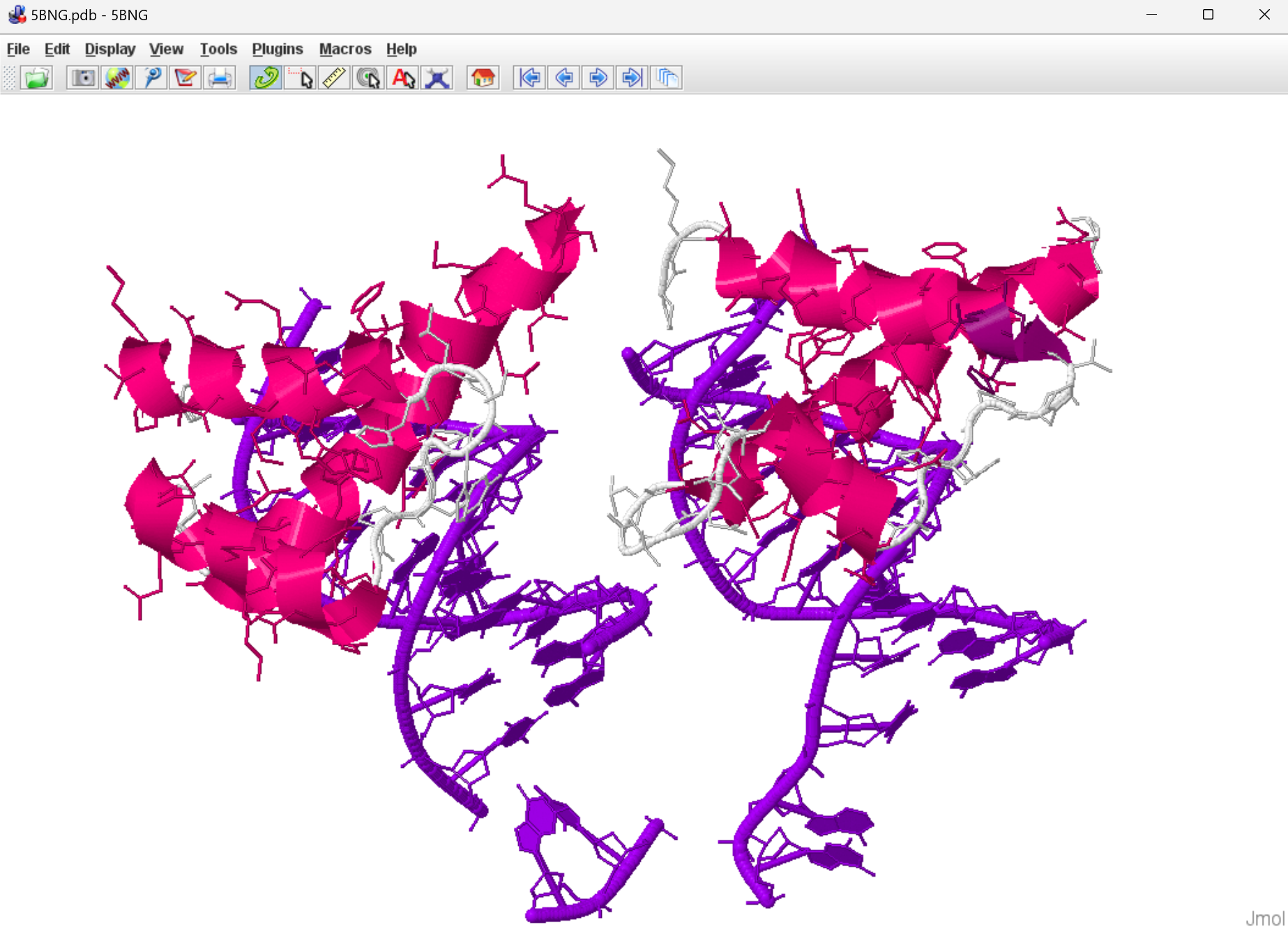Toggle the green rotate molecule button
The height and width of the screenshot is (929, 1288).
point(266,77)
